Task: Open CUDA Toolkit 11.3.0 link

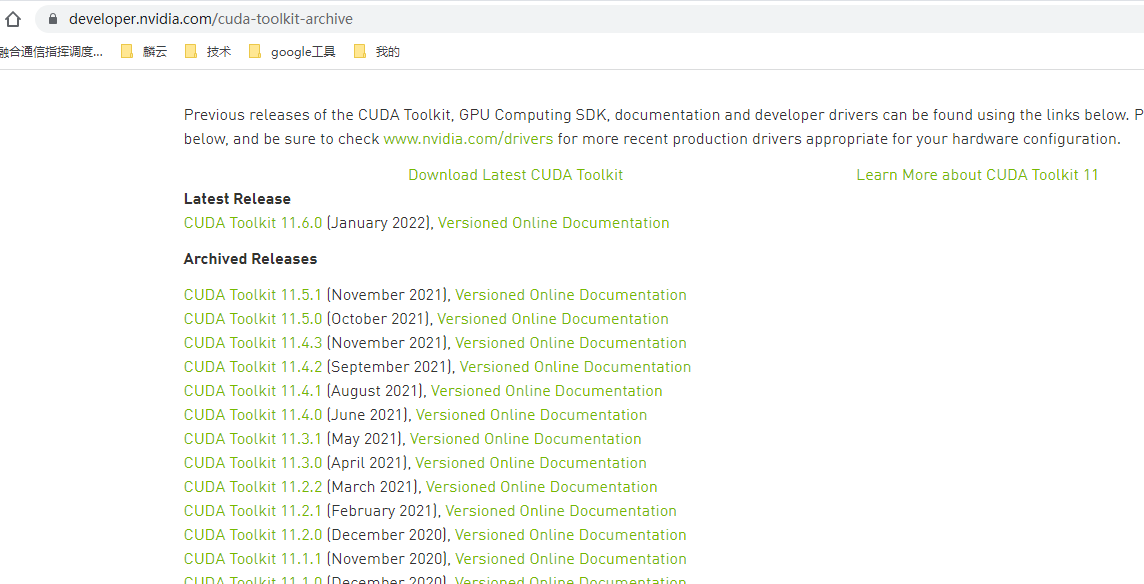Action: point(252,464)
